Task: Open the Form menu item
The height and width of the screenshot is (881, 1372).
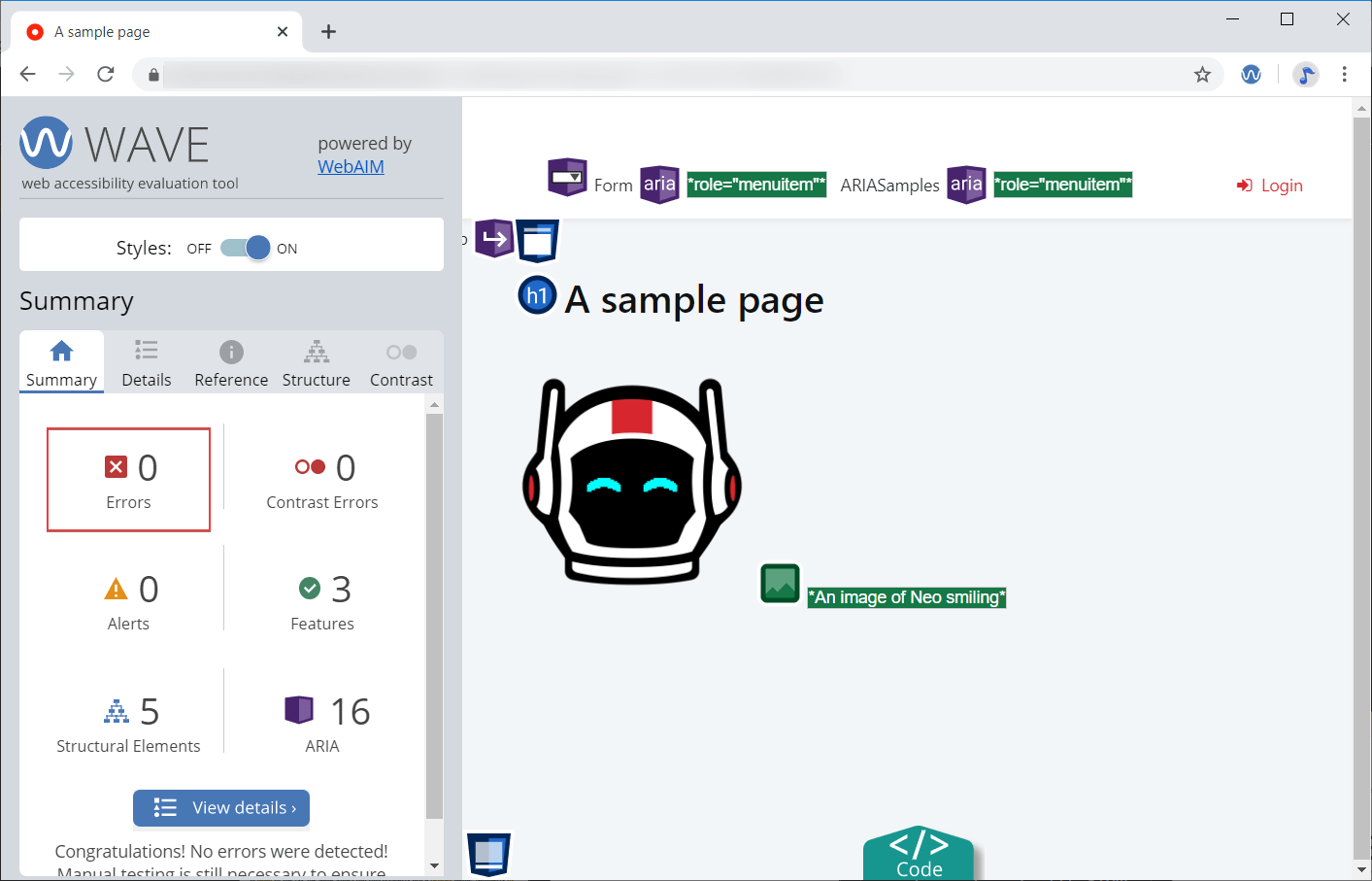Action: pyautogui.click(x=613, y=186)
